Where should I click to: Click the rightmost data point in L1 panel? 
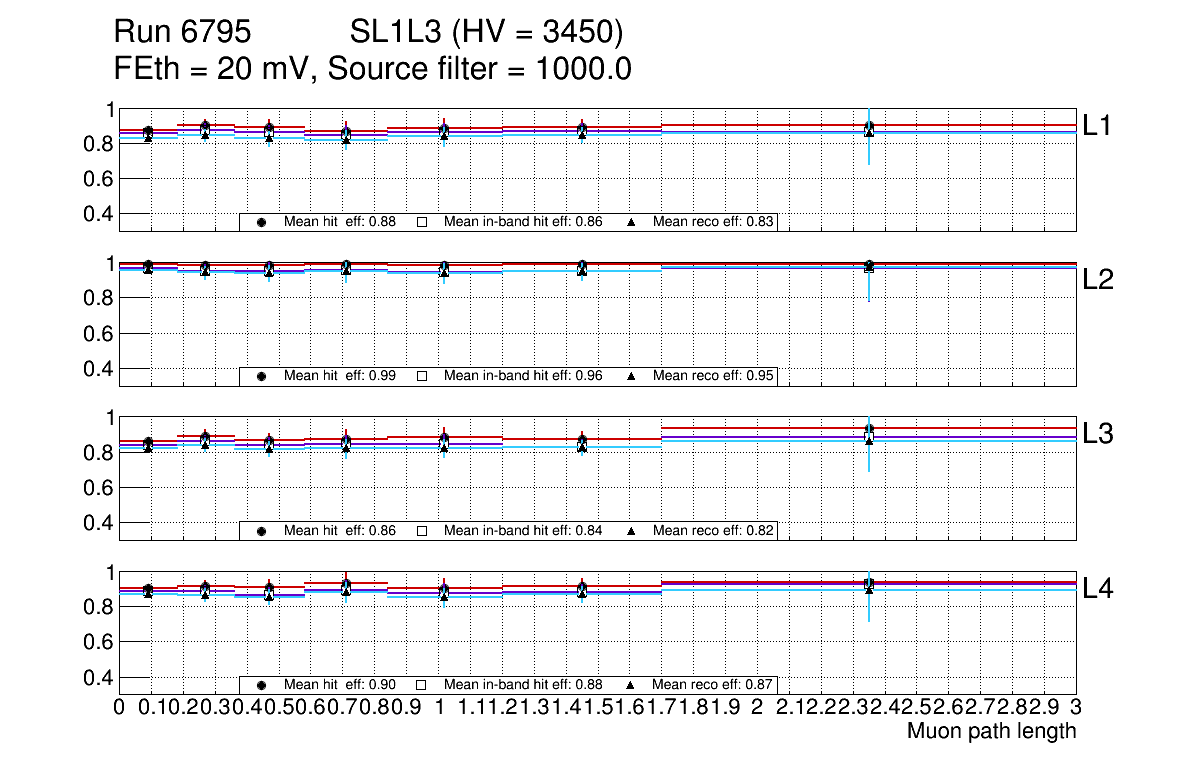(x=869, y=129)
